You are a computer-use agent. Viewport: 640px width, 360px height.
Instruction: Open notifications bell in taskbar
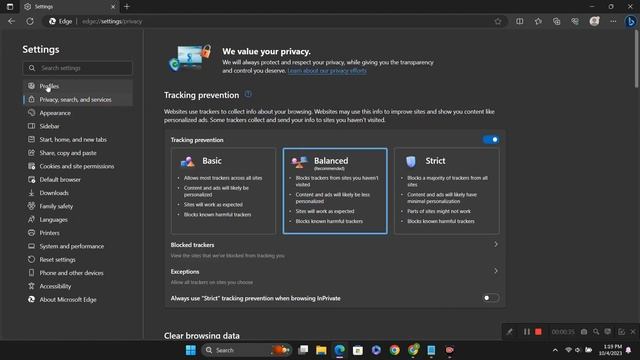629,350
